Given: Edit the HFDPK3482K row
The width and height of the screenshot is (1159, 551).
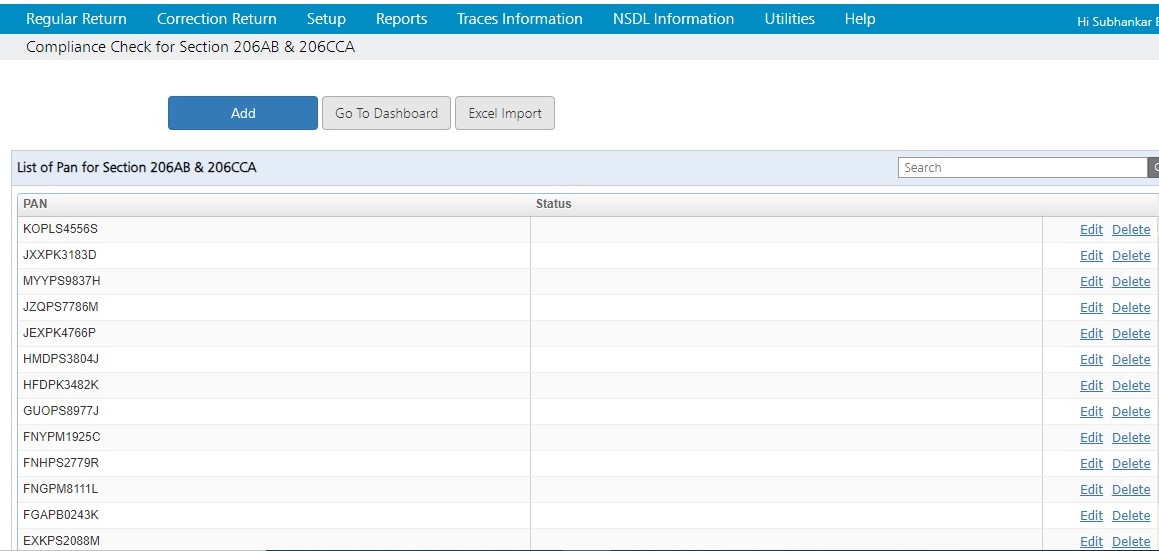Looking at the screenshot, I should tap(1091, 385).
